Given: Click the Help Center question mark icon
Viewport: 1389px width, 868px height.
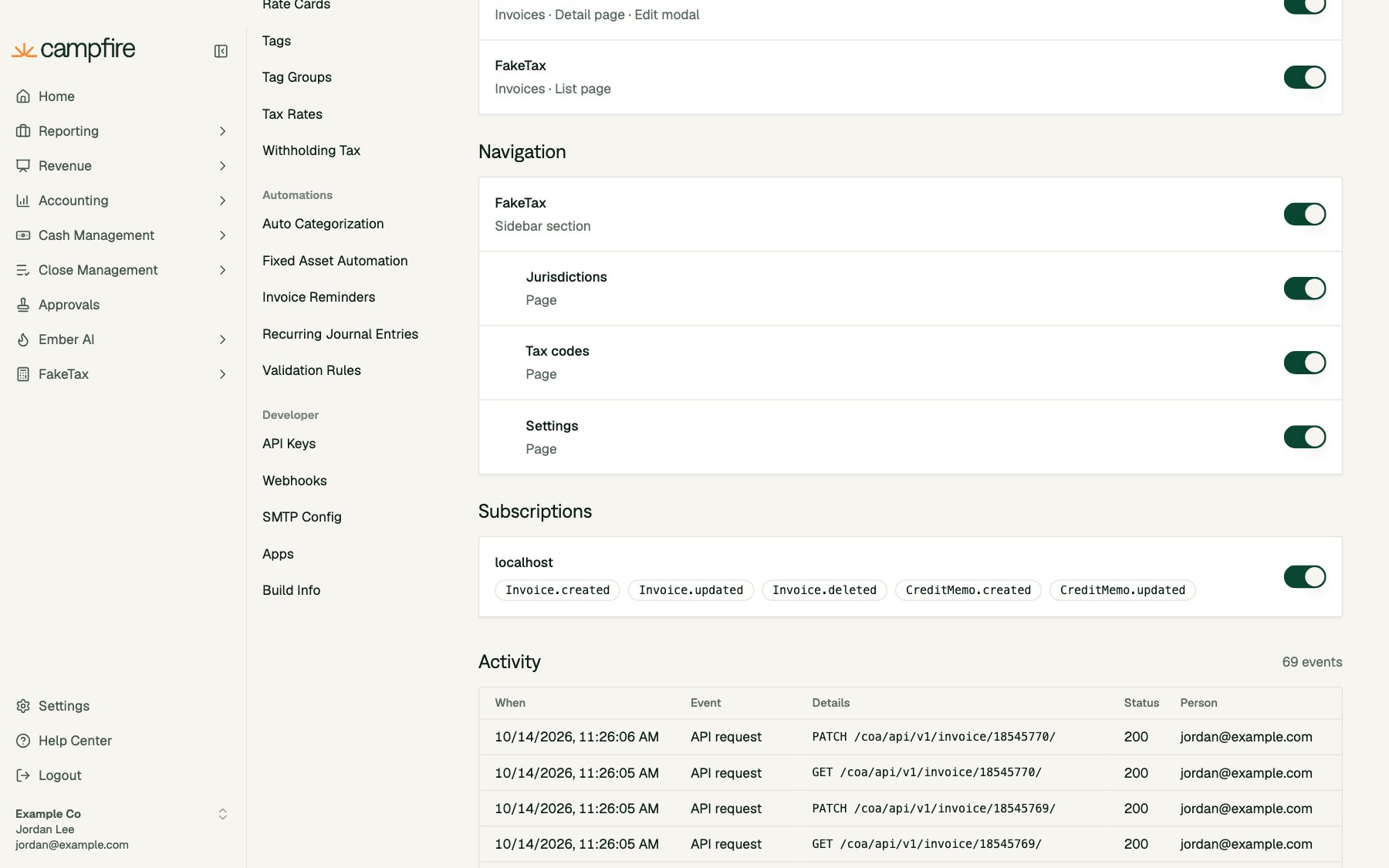Looking at the screenshot, I should point(23,741).
